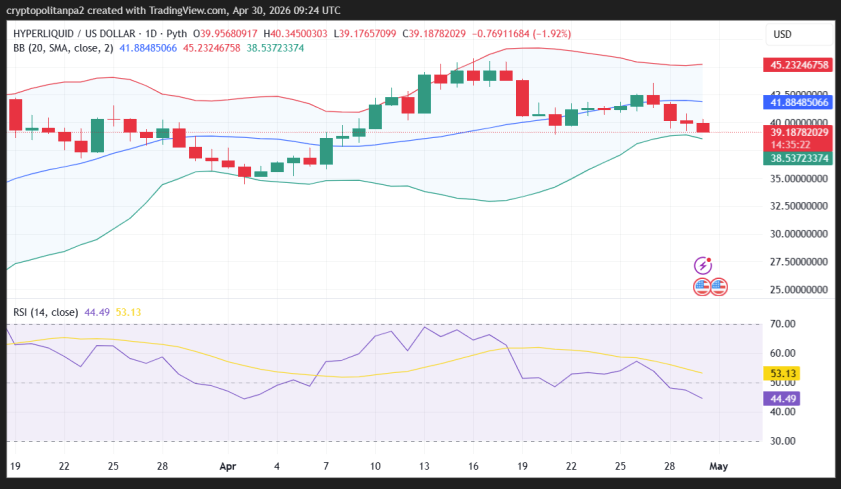Viewport: 841px width, 489px height.
Task: Click the HYPERLIQUID / US DOLLAR symbol title
Action: [x=74, y=34]
